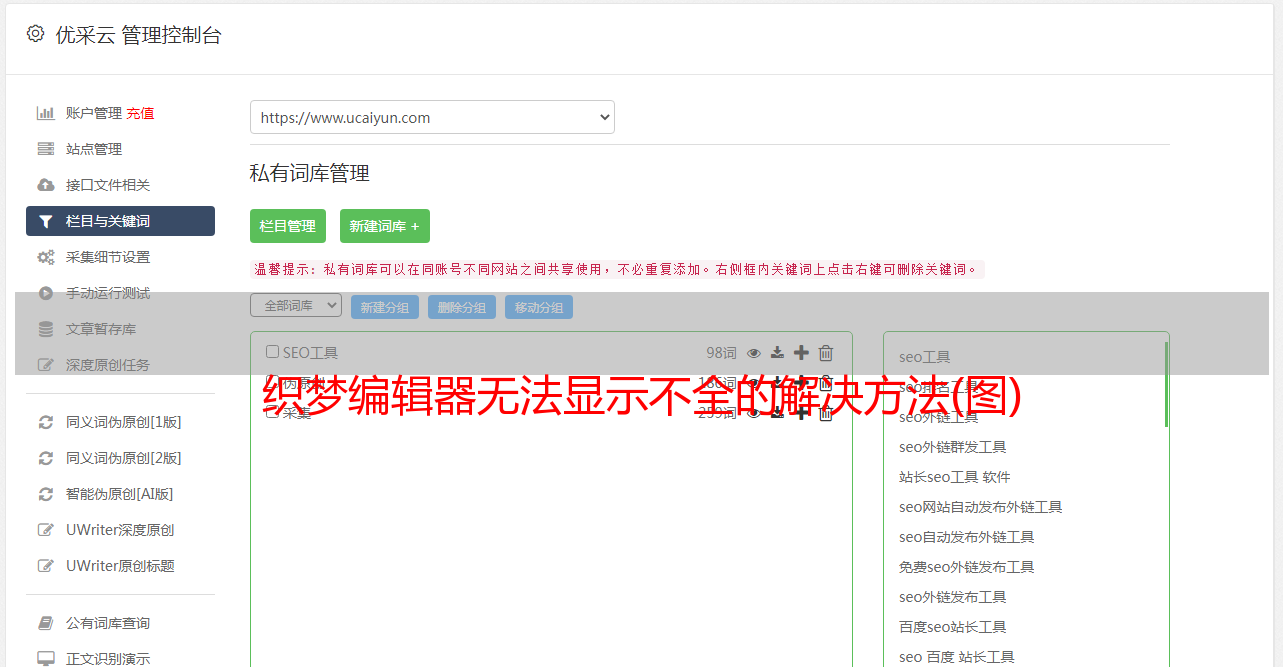Click the green keyword list scrollbar
The width and height of the screenshot is (1283, 667).
click(x=1166, y=384)
